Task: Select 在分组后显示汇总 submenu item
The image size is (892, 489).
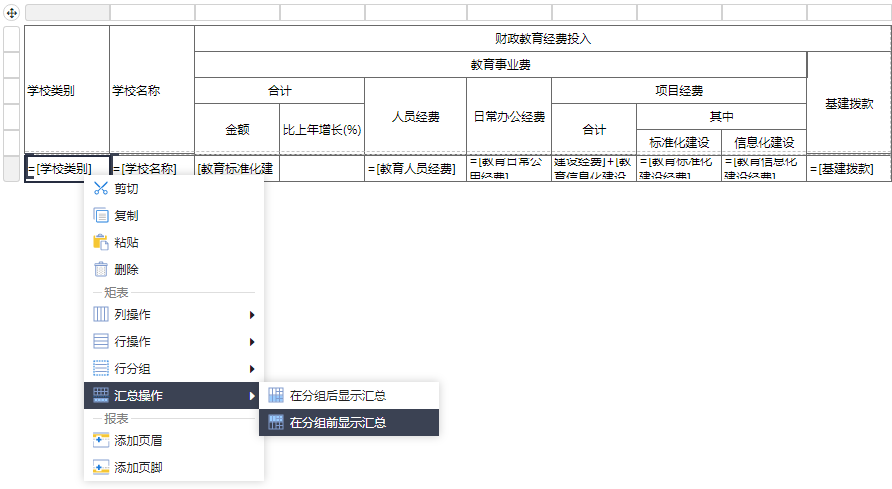Action: (x=349, y=395)
